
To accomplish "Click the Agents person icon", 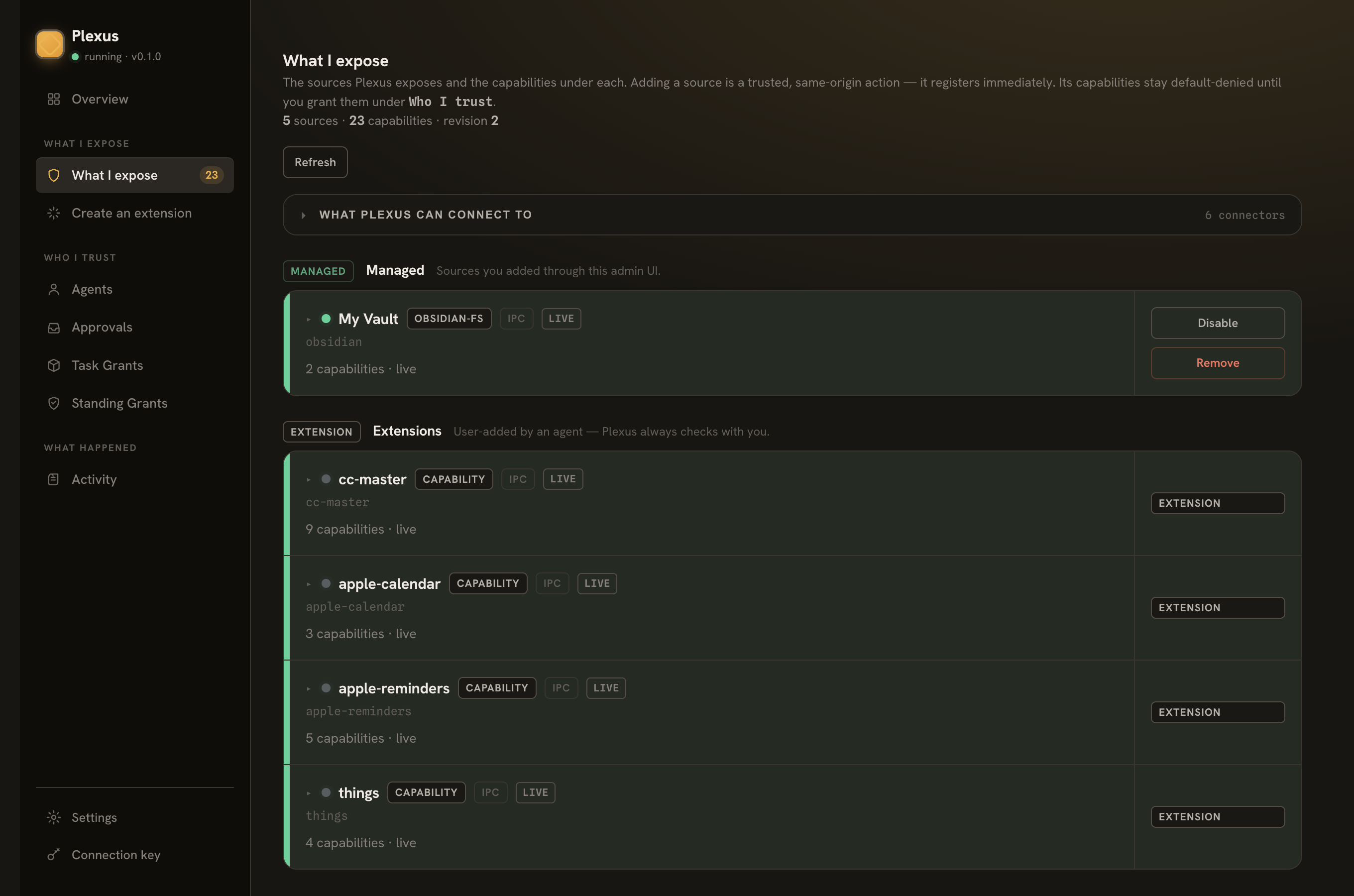I will (54, 289).
